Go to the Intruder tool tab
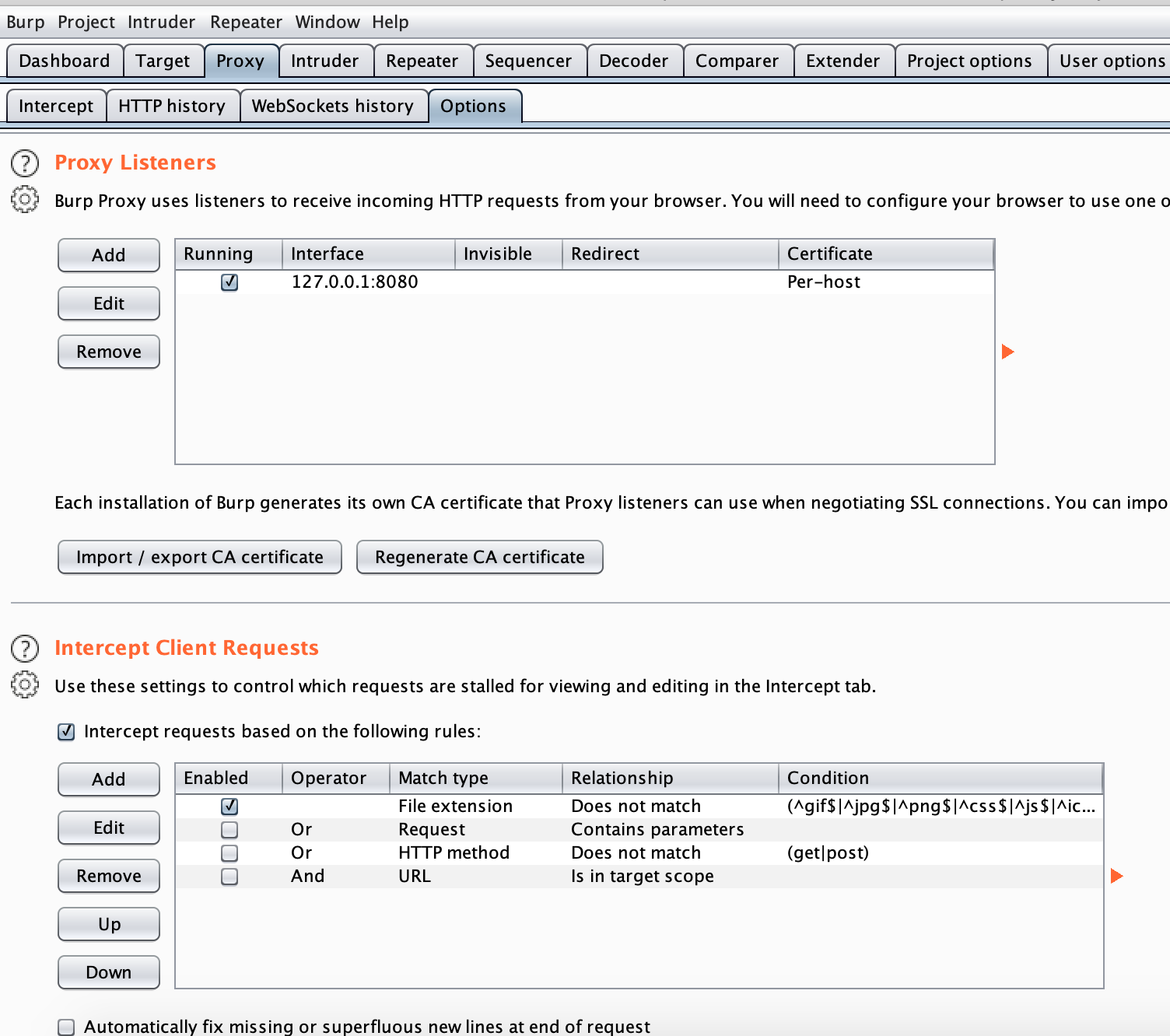This screenshot has width=1170, height=1036. tap(324, 61)
